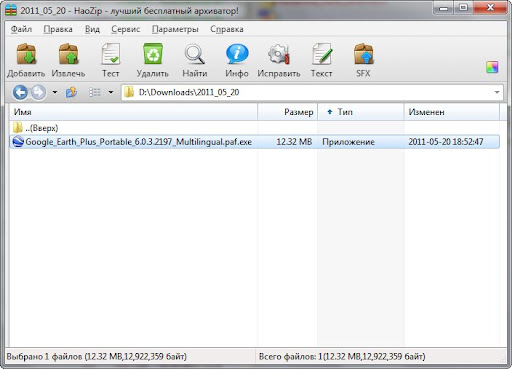Go up one folder level icon

(x=71, y=92)
